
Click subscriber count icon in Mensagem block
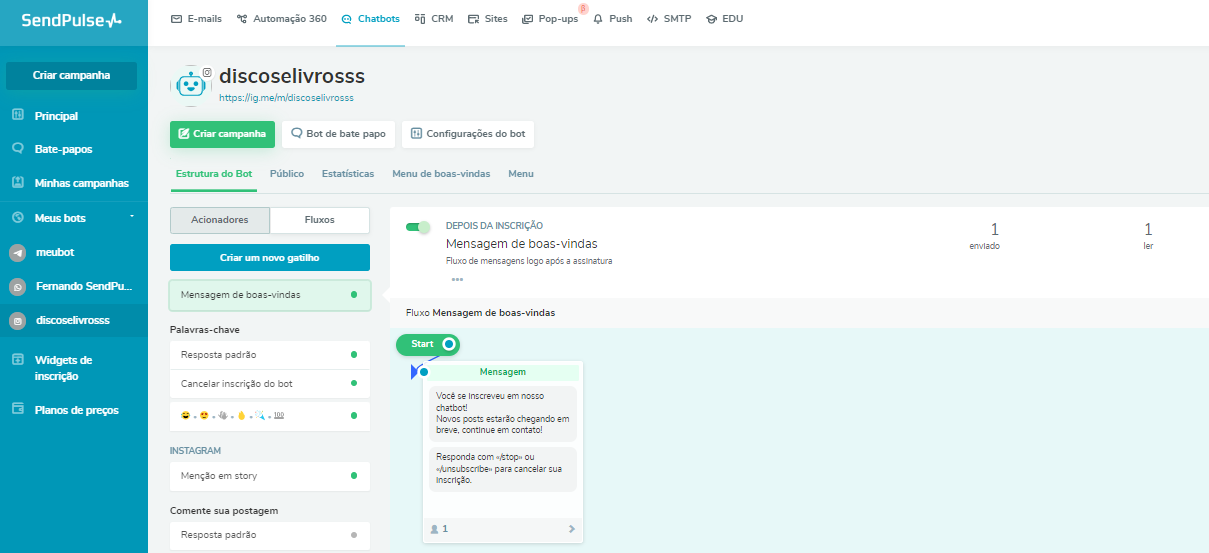pos(434,529)
